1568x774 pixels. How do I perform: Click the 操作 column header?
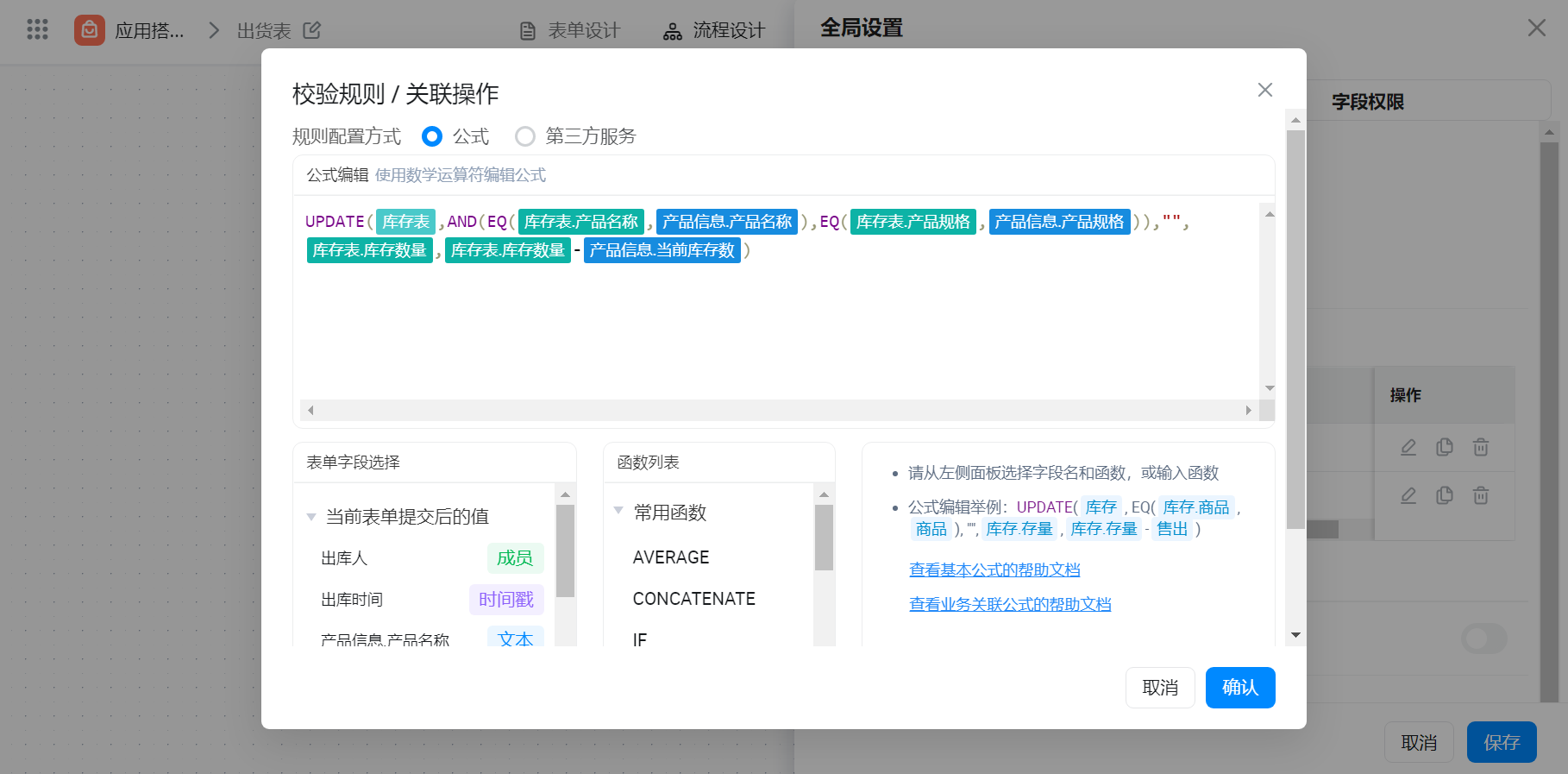1406,395
